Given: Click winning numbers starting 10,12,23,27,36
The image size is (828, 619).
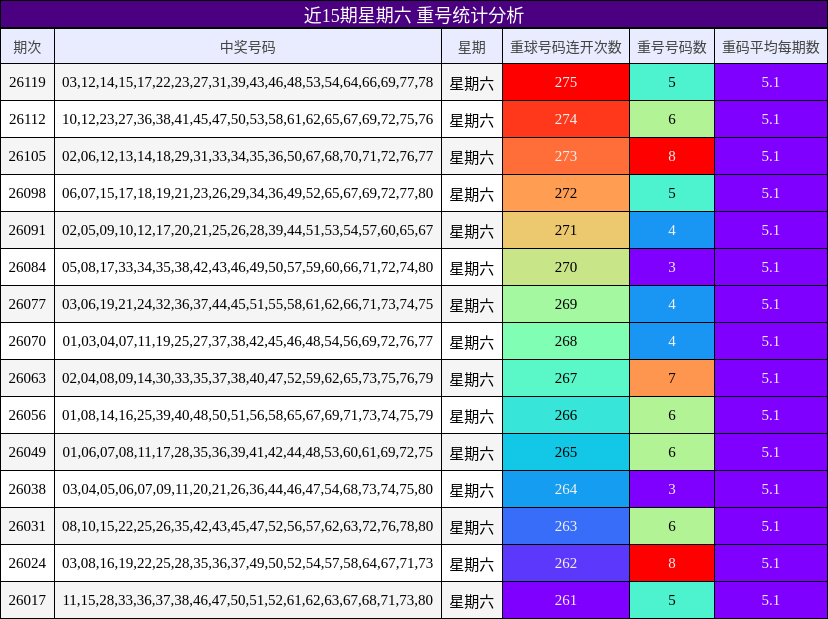Looking at the screenshot, I should click(248, 119).
